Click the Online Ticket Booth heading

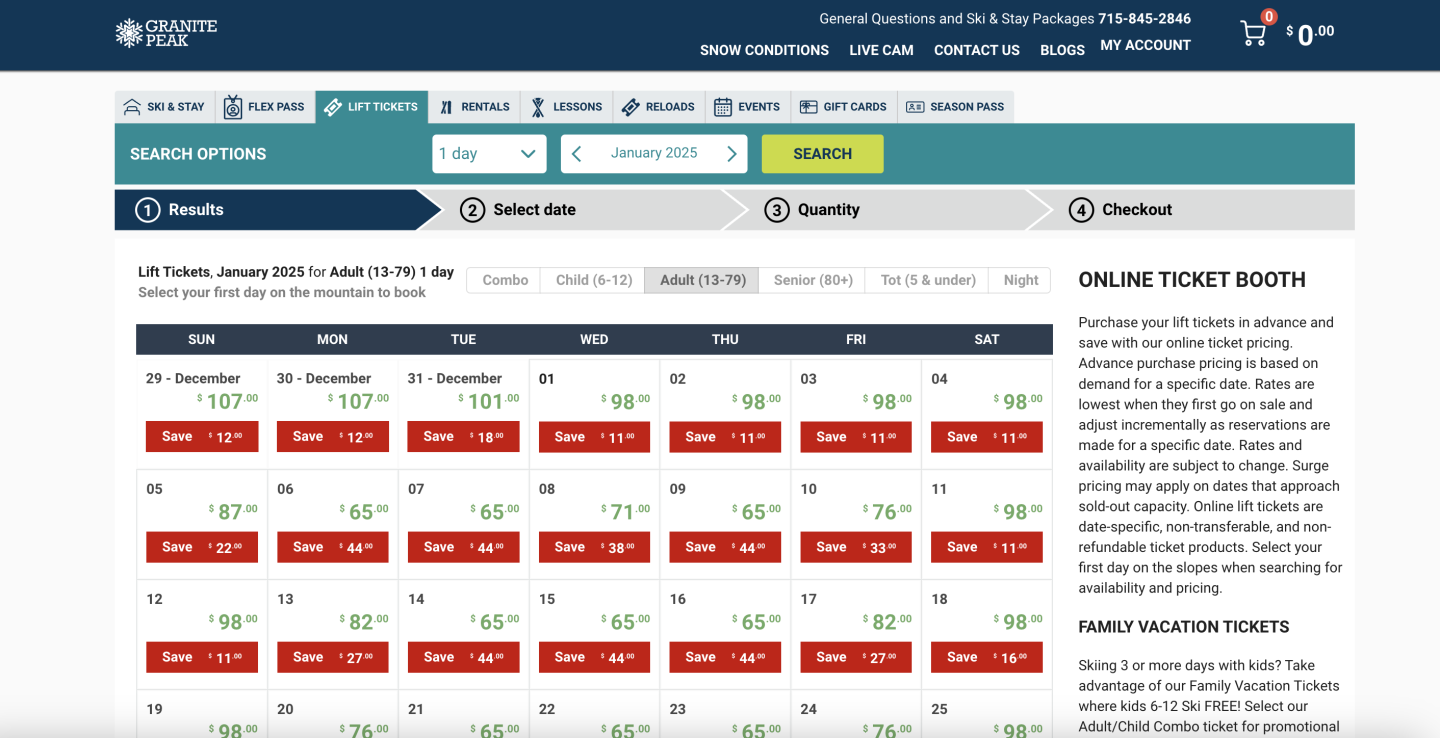pos(1192,280)
